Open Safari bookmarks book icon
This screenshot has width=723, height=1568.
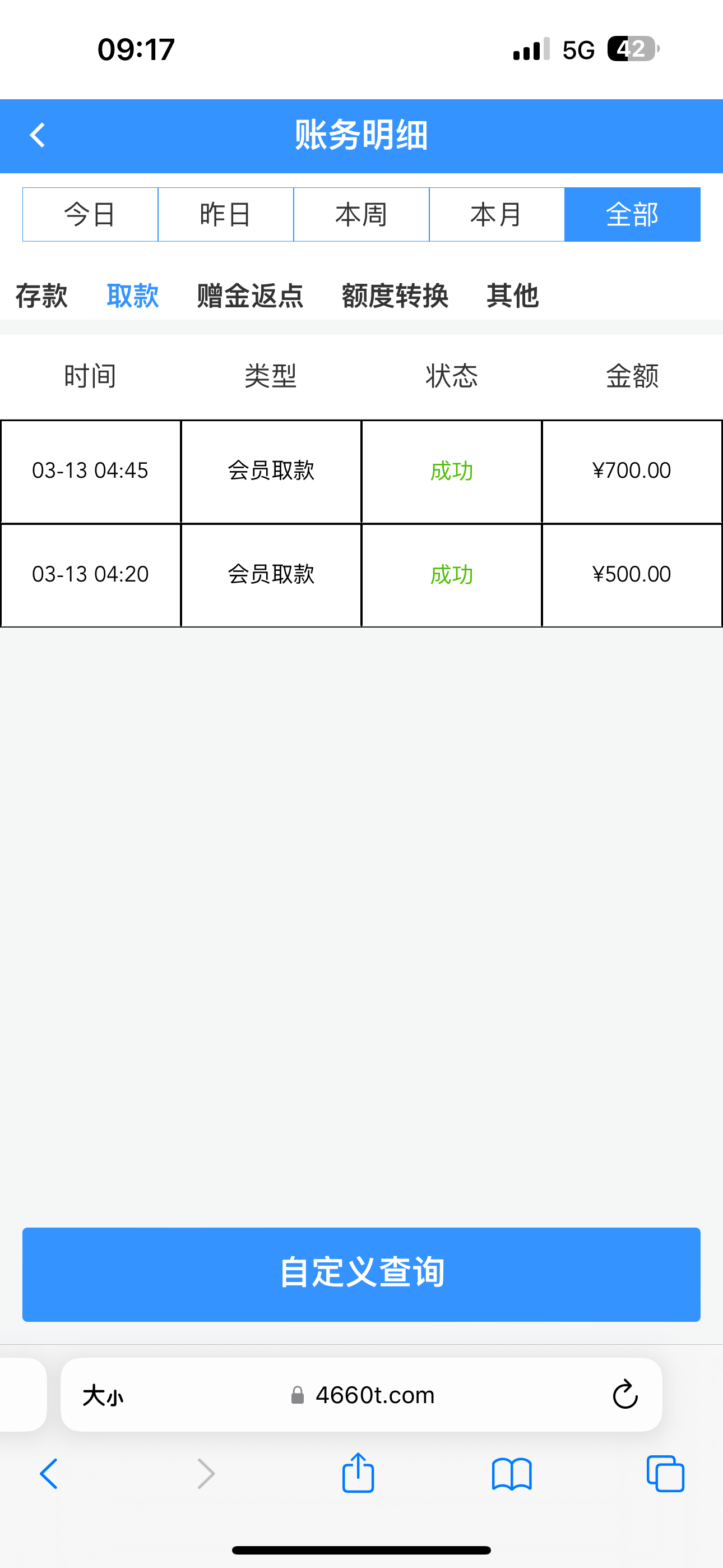pos(511,1474)
